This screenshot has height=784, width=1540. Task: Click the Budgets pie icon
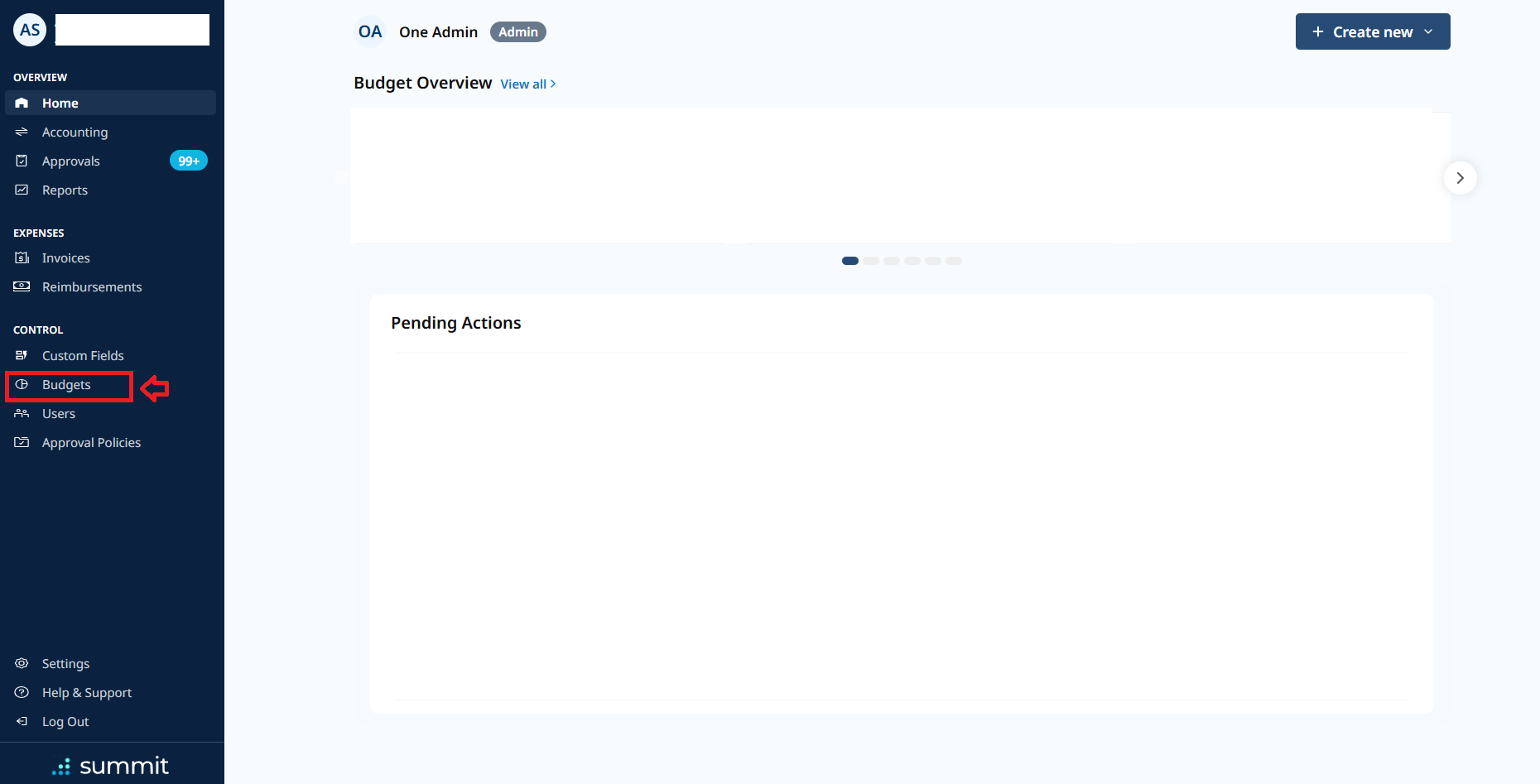pyautogui.click(x=22, y=384)
